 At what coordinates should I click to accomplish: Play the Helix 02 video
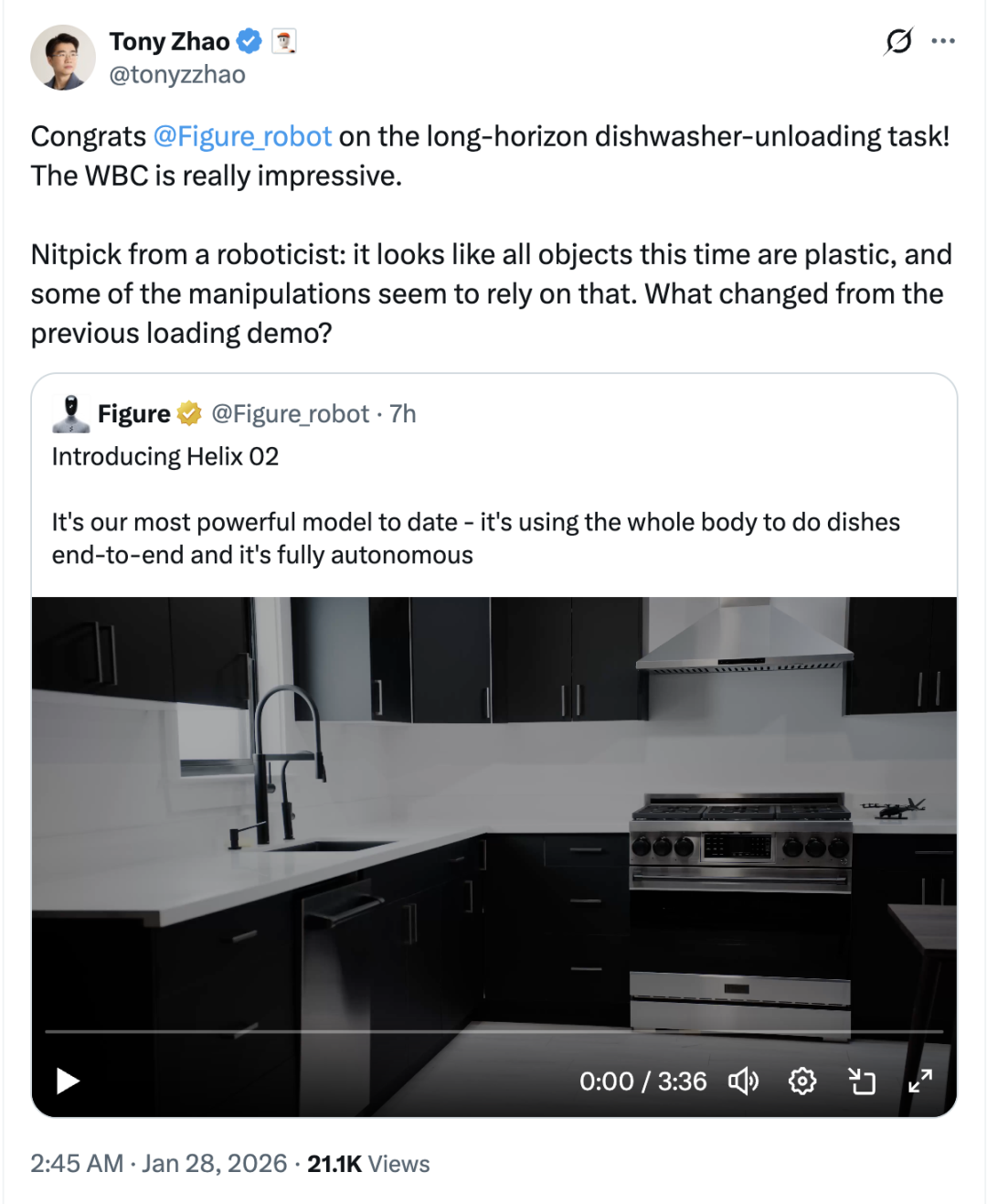(x=69, y=1081)
